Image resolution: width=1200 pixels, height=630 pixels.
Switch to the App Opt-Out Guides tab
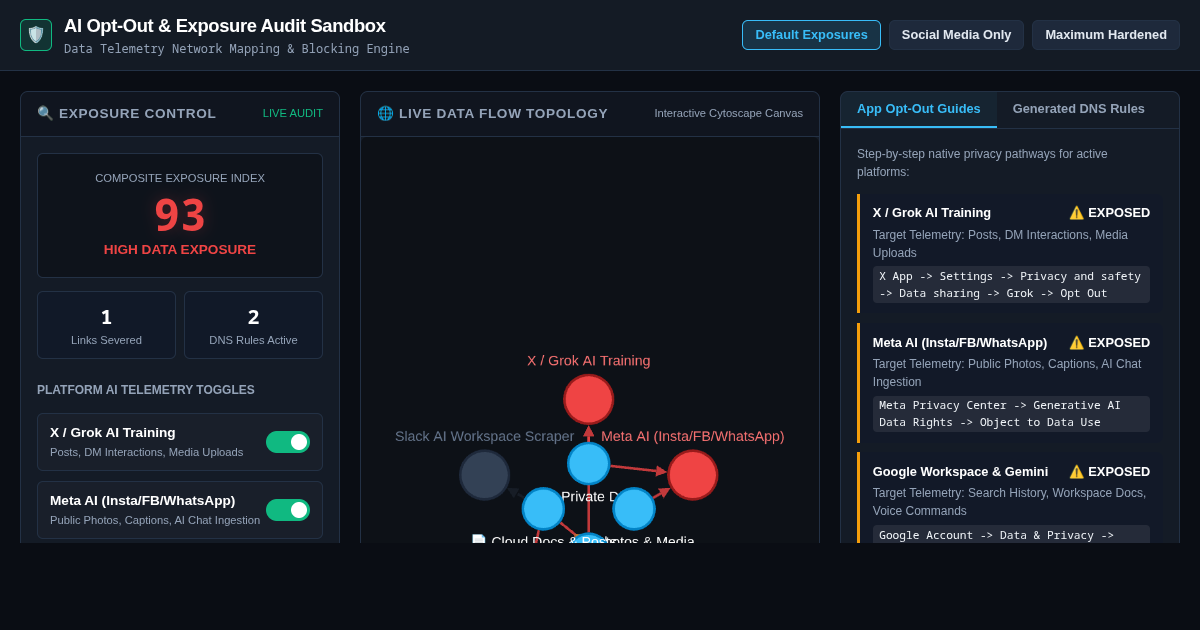click(919, 109)
